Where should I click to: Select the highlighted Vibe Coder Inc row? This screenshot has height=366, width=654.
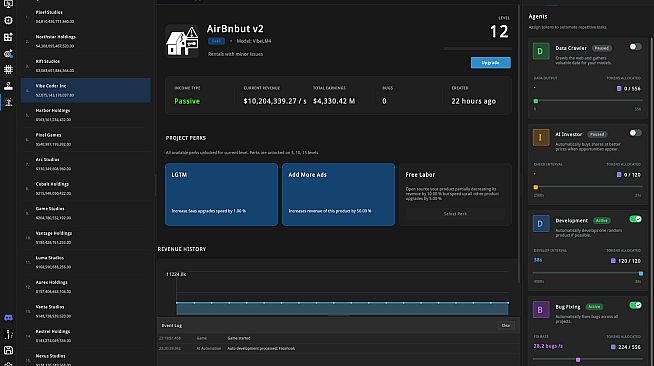(86, 90)
